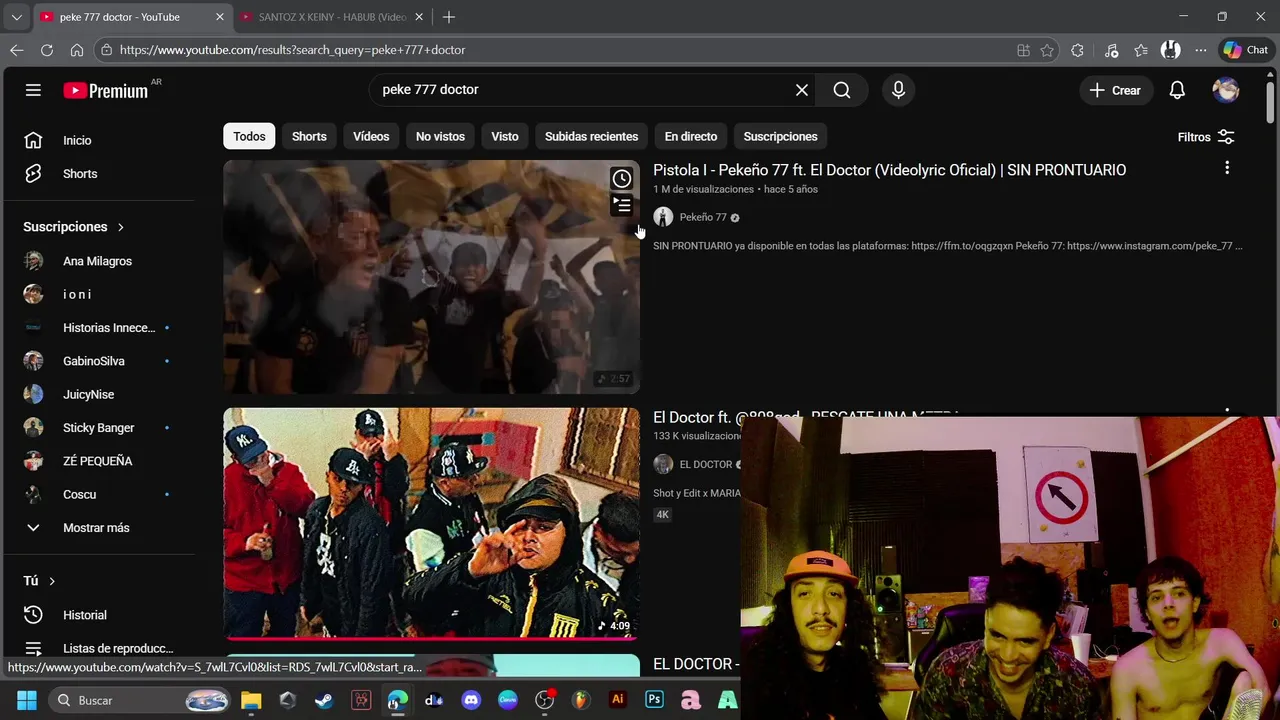Open the Pekeño 77 channel link
This screenshot has height=720, width=1280.
[x=703, y=217]
